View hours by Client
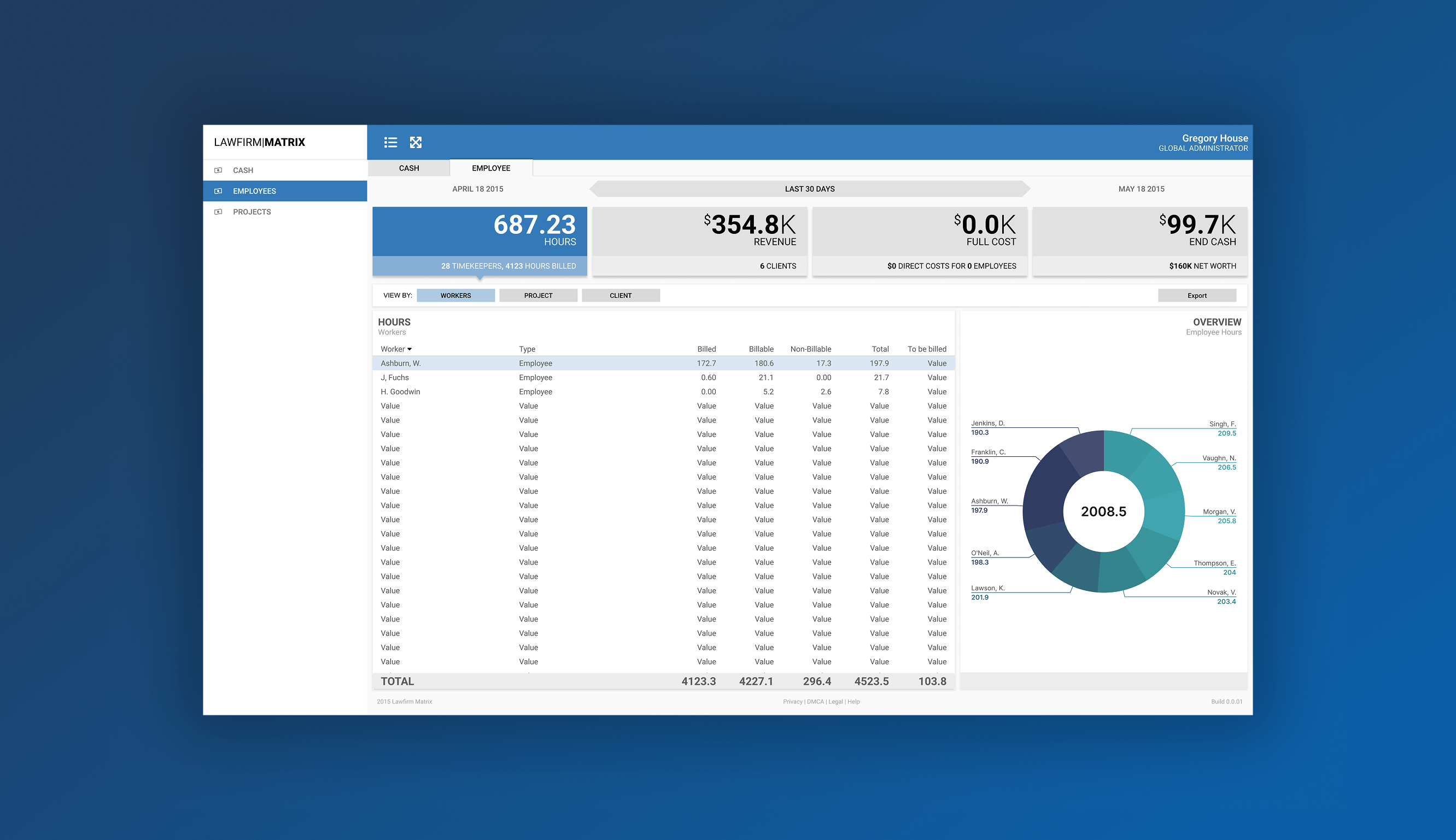Screen dimensions: 1456x840 point(621,295)
